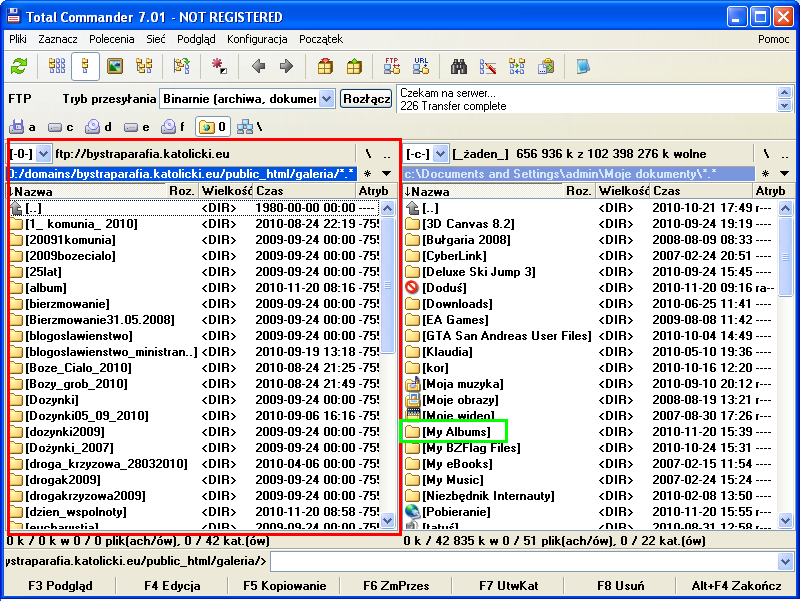Open the Polecenia menu
The width and height of the screenshot is (800, 601).
111,39
